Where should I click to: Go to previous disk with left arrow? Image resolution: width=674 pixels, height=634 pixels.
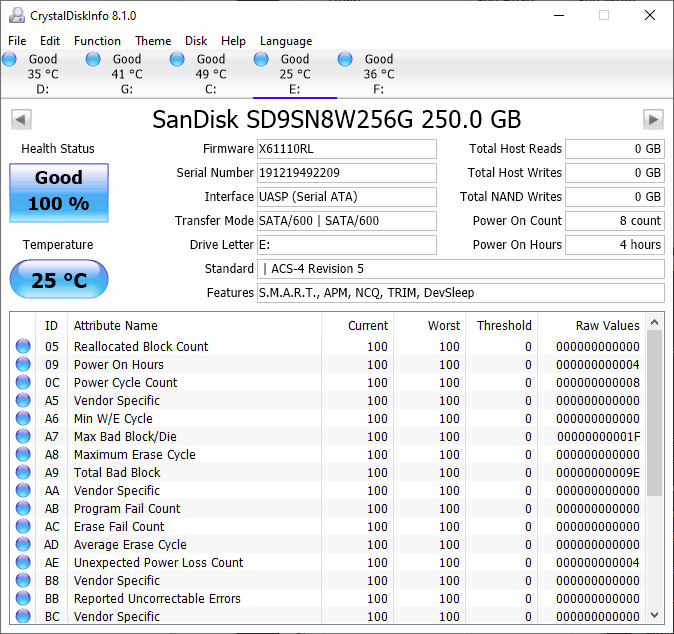21,119
